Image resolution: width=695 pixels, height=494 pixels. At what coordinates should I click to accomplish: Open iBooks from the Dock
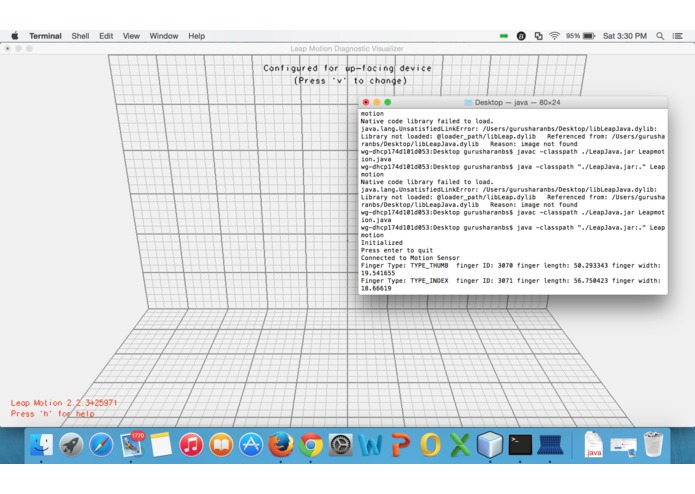pos(221,444)
